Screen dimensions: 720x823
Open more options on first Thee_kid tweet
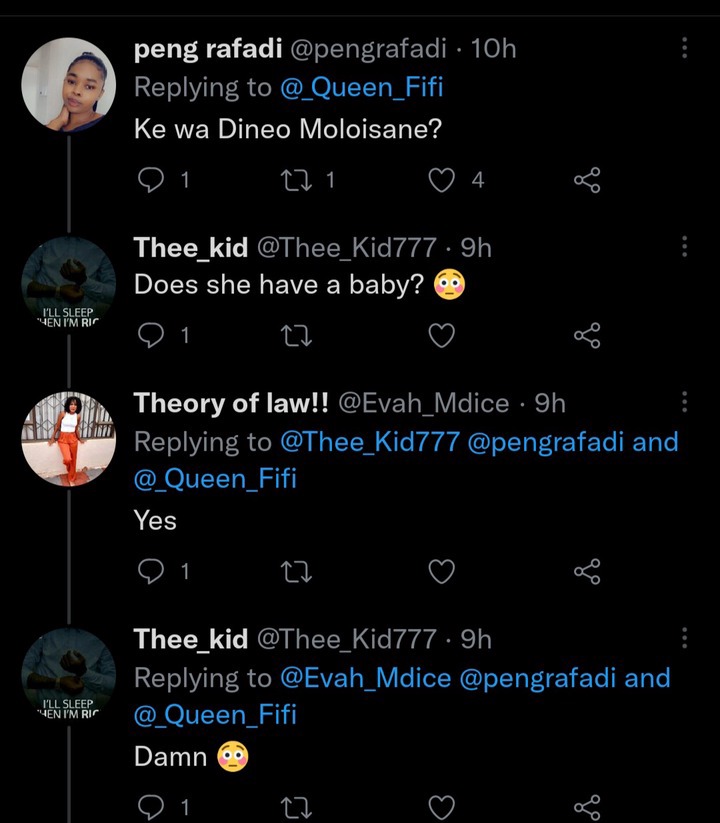684,246
